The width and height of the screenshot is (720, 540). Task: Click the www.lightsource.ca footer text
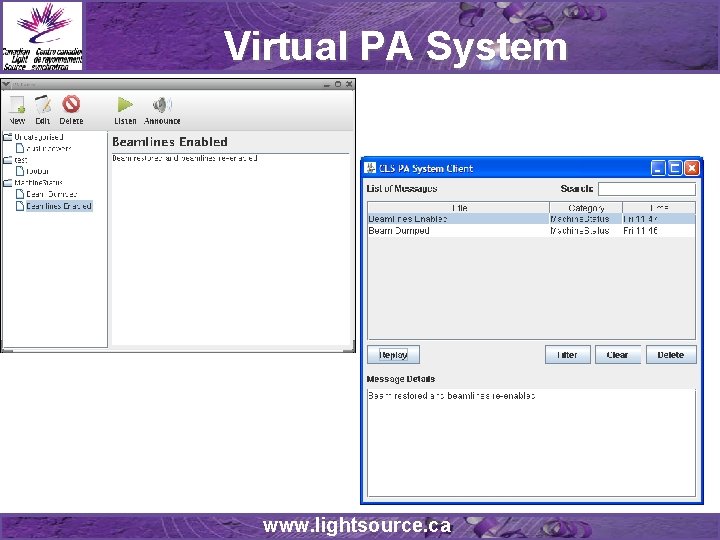point(357,526)
